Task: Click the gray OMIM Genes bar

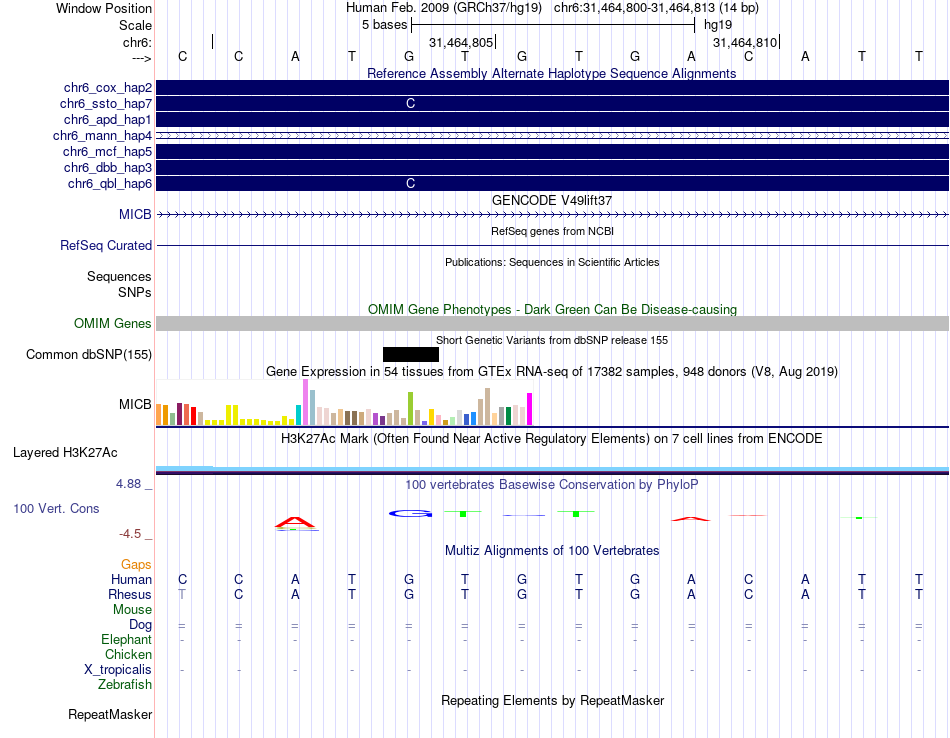Action: (x=553, y=324)
